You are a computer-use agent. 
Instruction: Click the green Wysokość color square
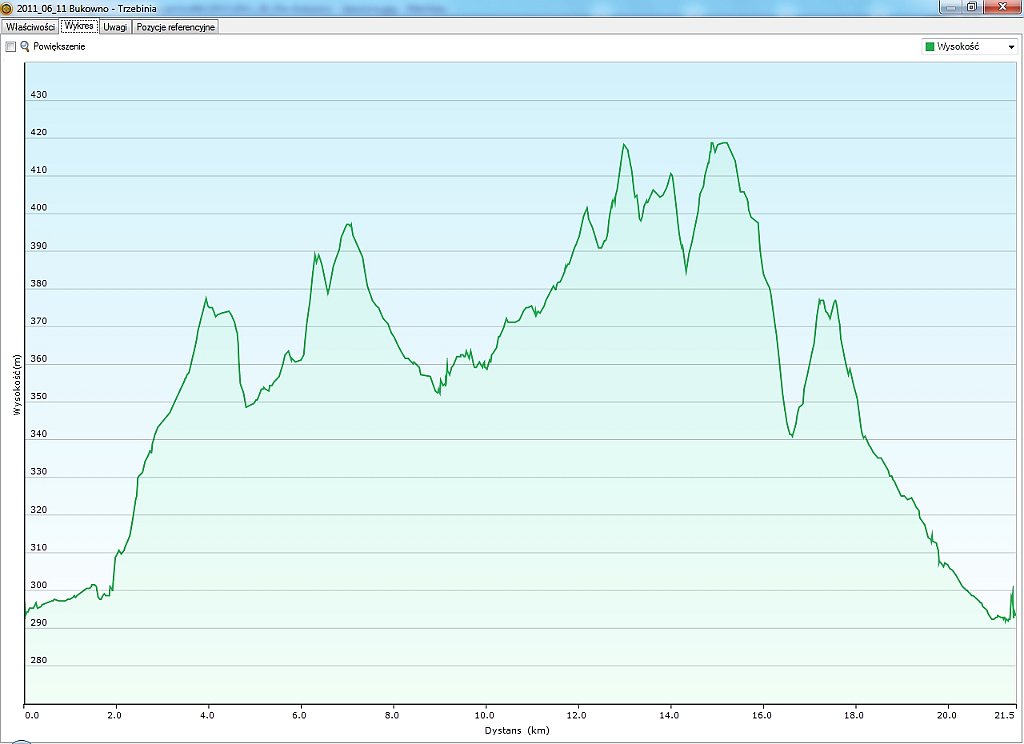click(x=930, y=47)
